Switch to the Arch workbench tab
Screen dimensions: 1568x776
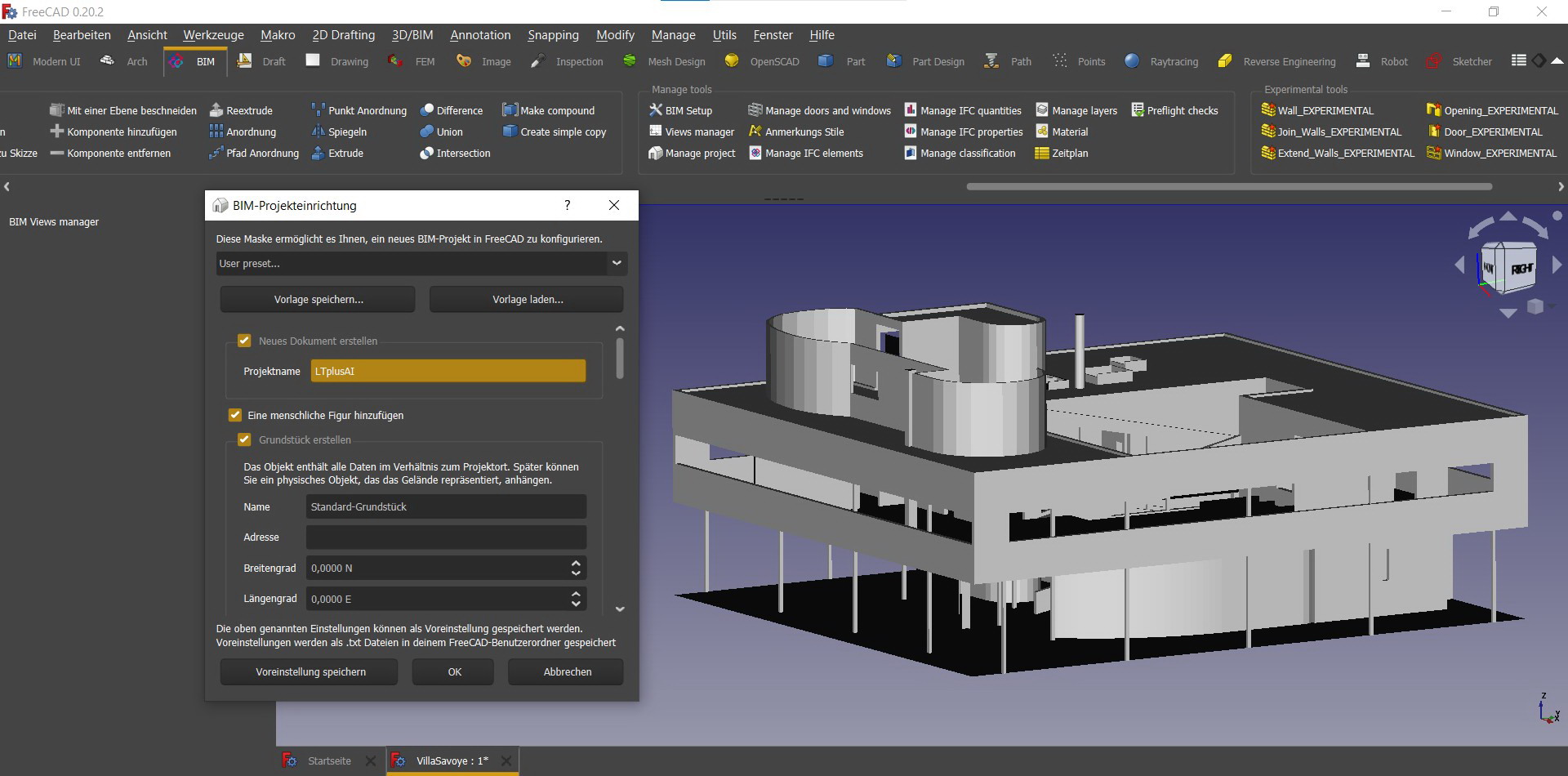click(124, 61)
